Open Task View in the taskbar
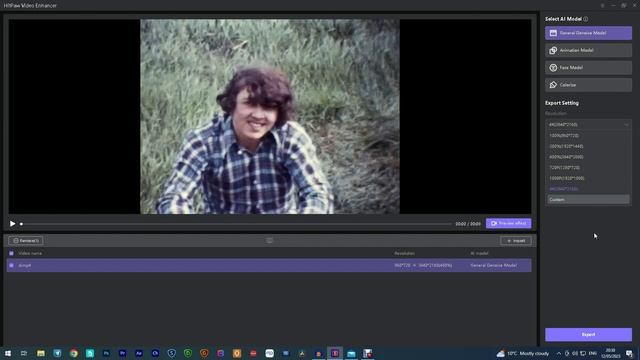 pyautogui.click(x=24, y=353)
